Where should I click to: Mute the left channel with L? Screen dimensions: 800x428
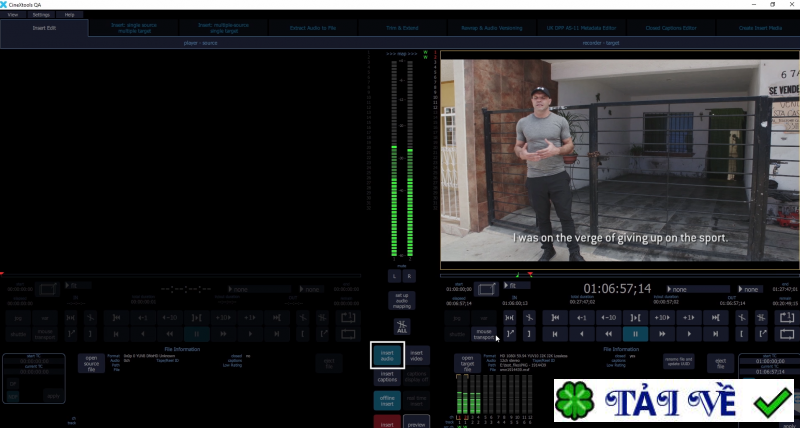[x=394, y=276]
